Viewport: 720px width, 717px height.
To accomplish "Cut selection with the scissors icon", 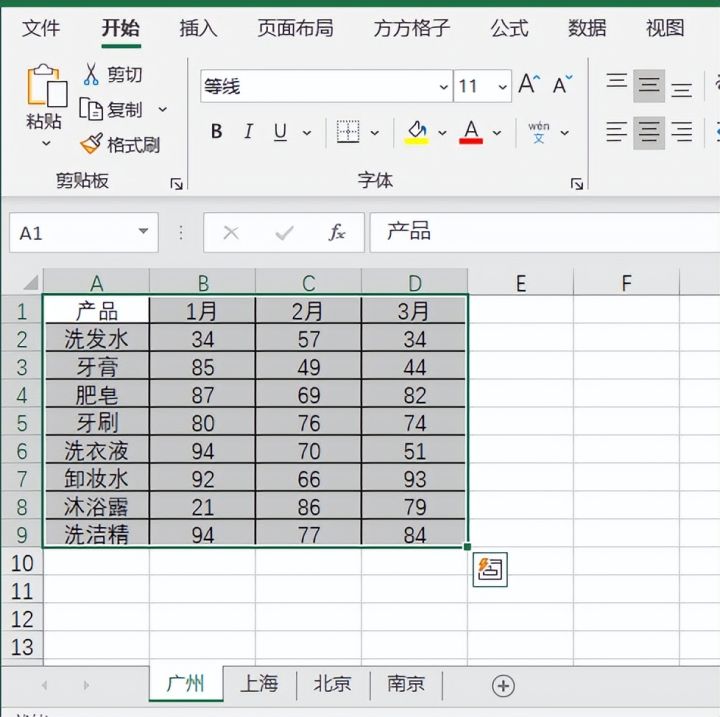I will (91, 74).
